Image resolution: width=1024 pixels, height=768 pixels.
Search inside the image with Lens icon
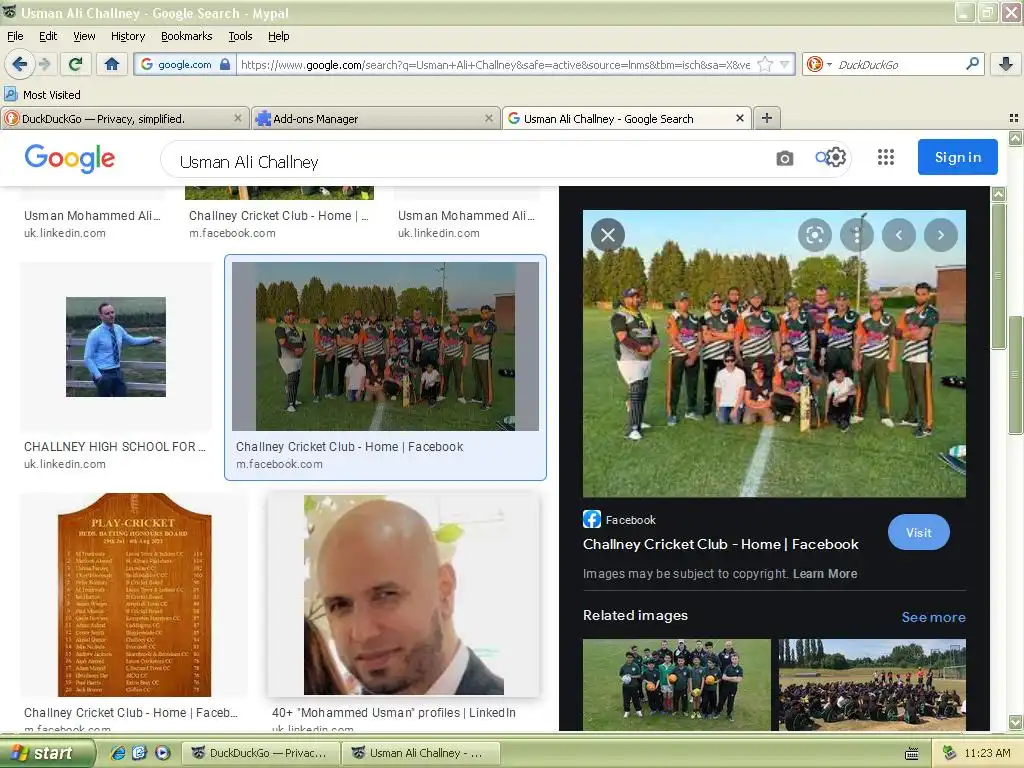pos(814,235)
